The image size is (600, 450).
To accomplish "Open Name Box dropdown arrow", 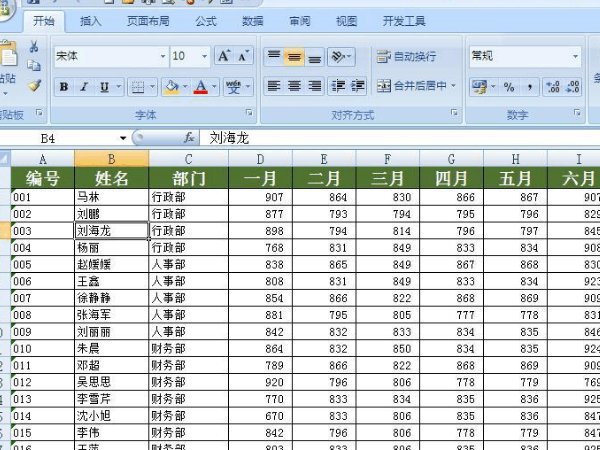I will pos(123,138).
